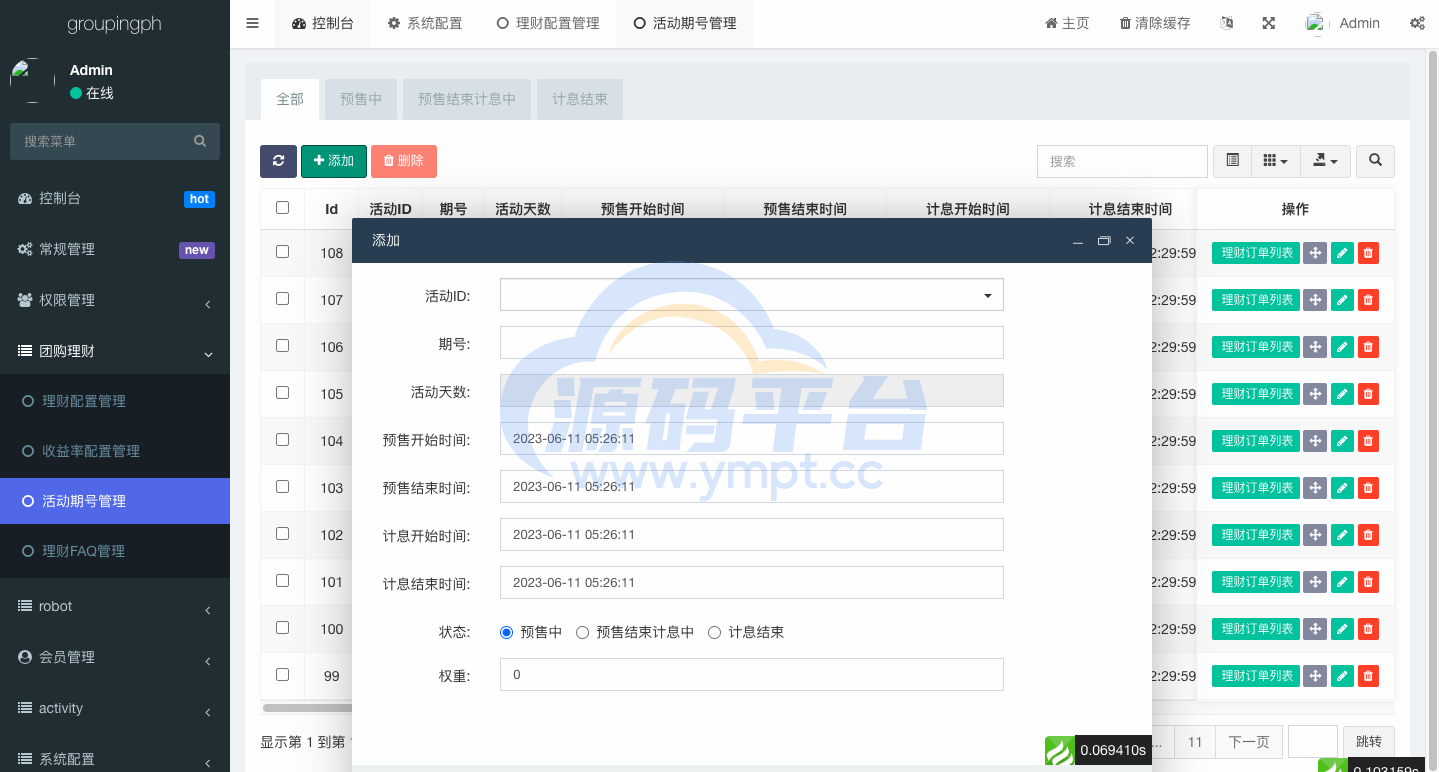The height and width of the screenshot is (772, 1439).
Task: Click the 跳转 page jump button
Action: tap(1369, 742)
